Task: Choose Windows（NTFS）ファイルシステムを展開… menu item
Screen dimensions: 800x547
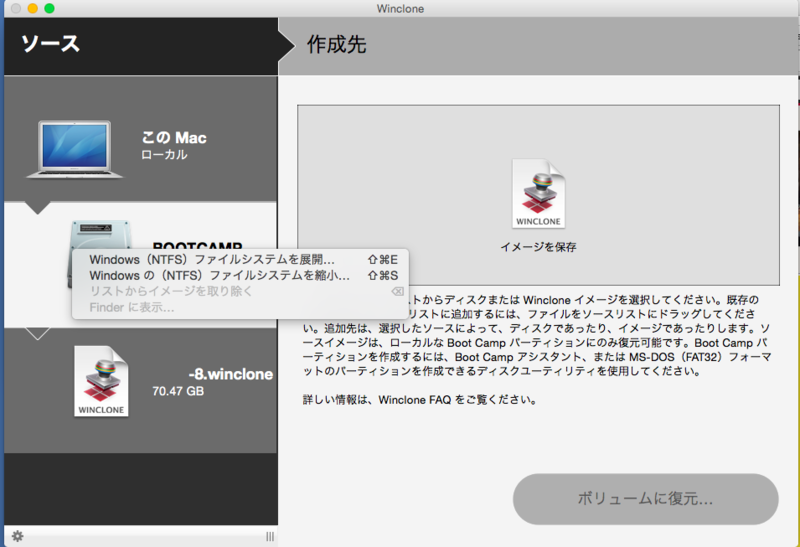Action: 240,259
